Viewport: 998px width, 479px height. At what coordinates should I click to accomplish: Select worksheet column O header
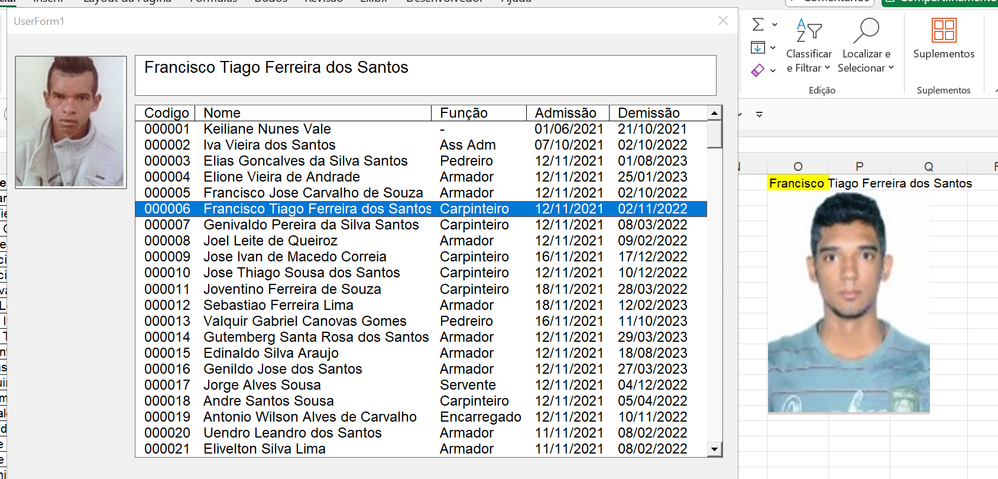tap(798, 167)
